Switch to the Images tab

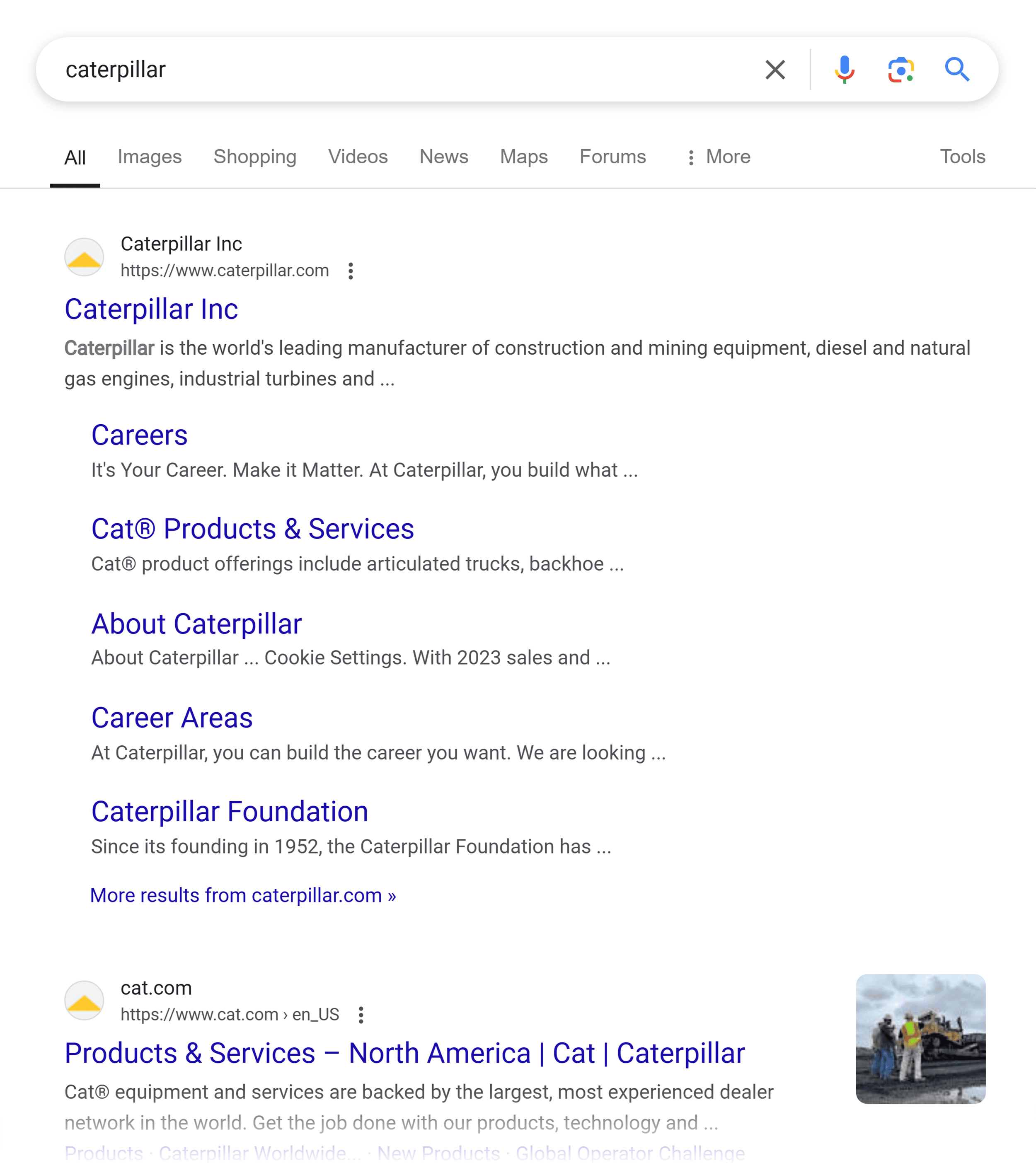click(x=150, y=157)
